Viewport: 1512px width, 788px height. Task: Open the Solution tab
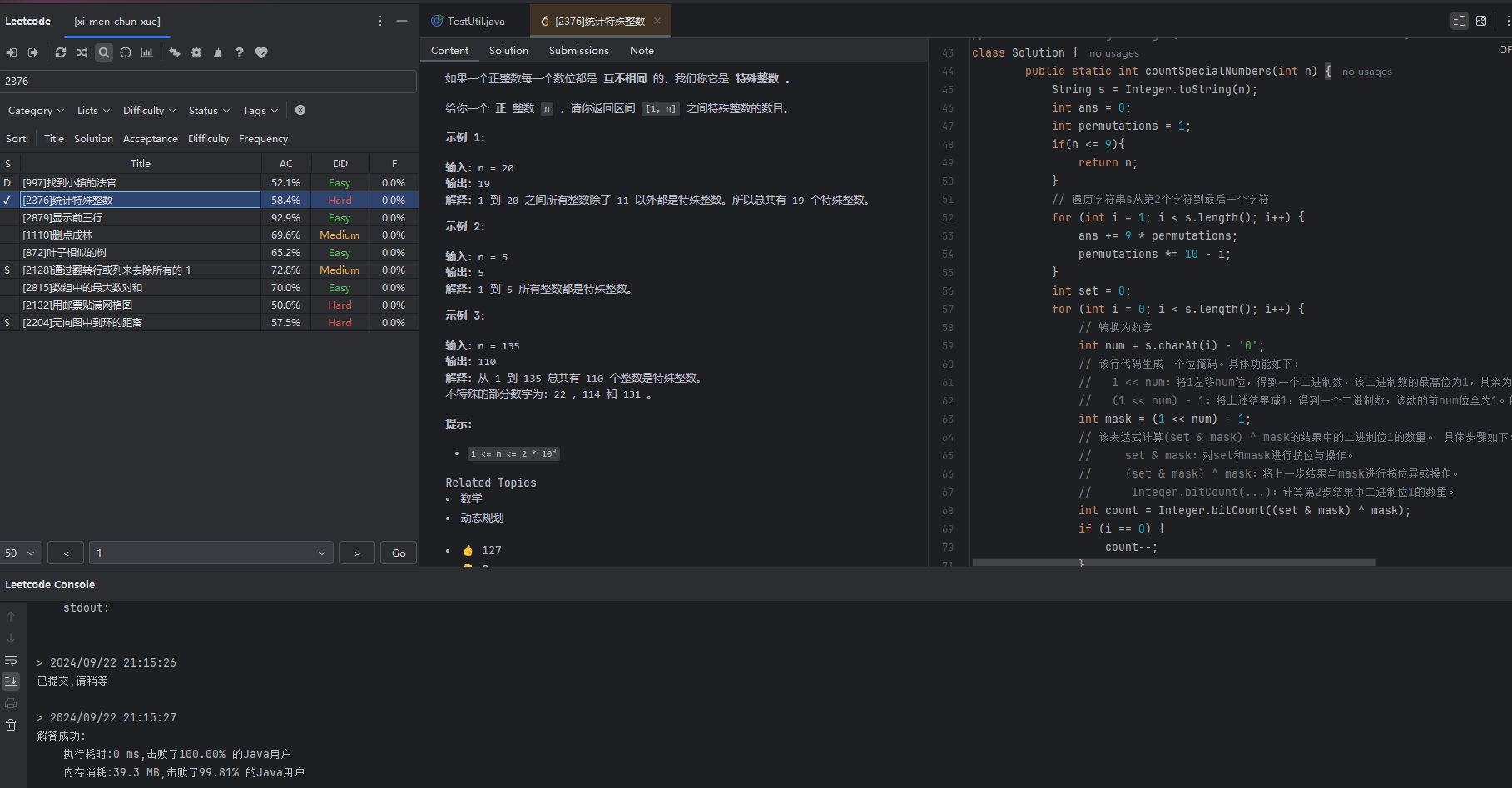click(x=508, y=51)
